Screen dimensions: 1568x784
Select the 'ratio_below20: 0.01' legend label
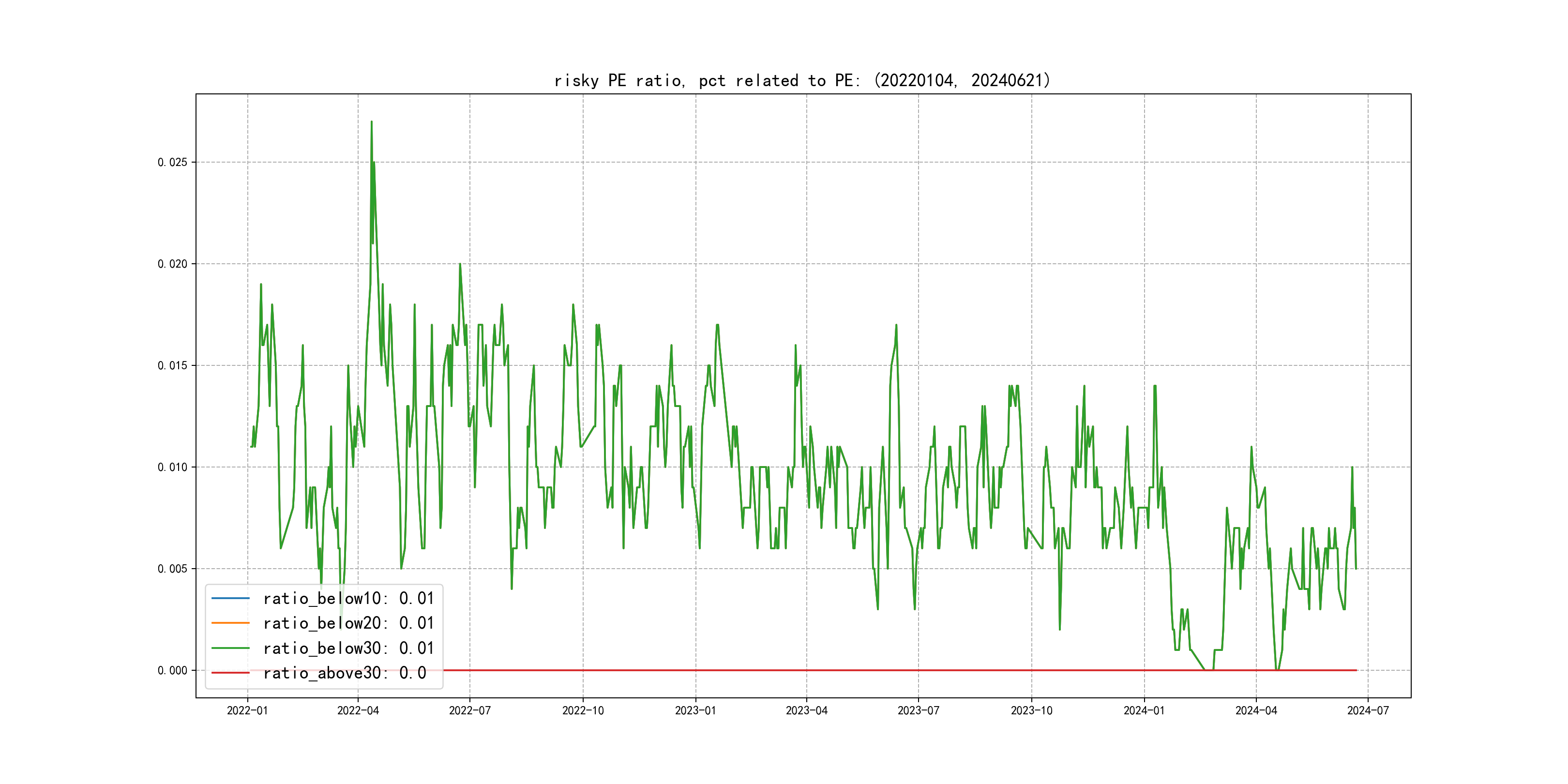[x=348, y=623]
